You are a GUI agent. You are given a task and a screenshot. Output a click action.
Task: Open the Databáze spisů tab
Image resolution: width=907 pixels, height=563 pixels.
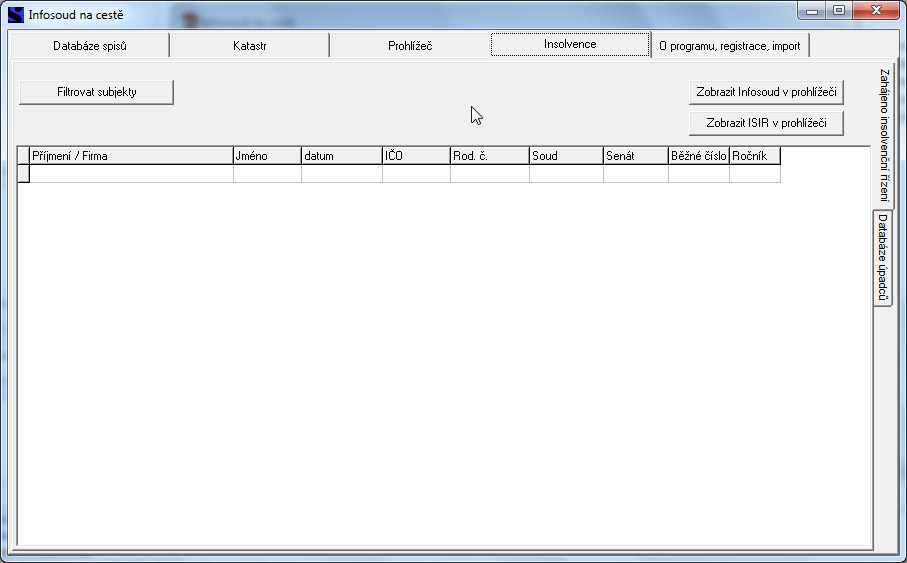[90, 46]
